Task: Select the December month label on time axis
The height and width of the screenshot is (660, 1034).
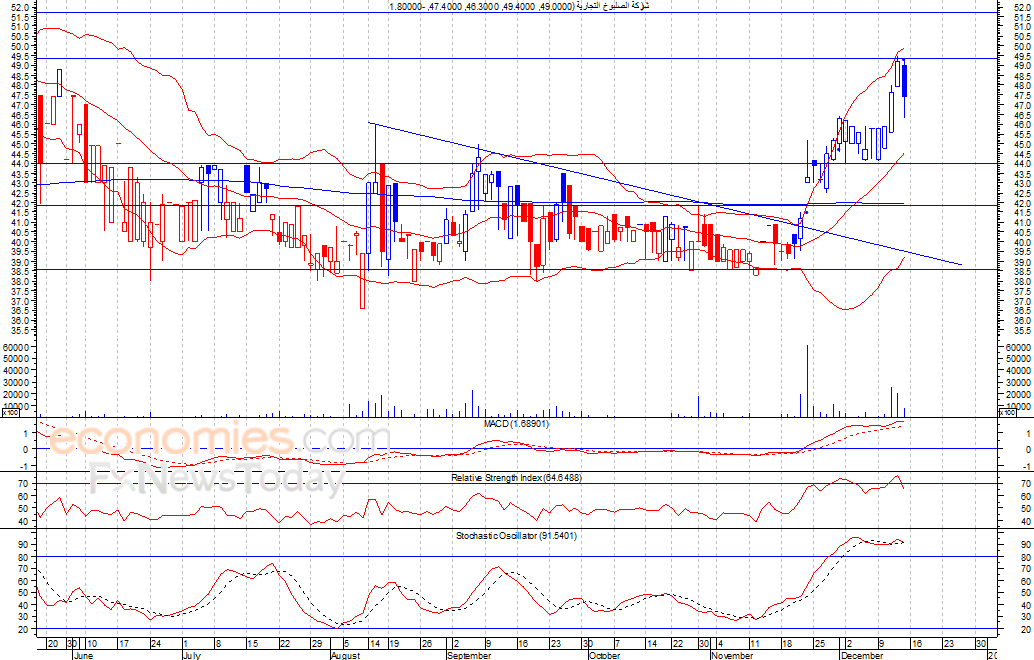Action: (x=862, y=655)
